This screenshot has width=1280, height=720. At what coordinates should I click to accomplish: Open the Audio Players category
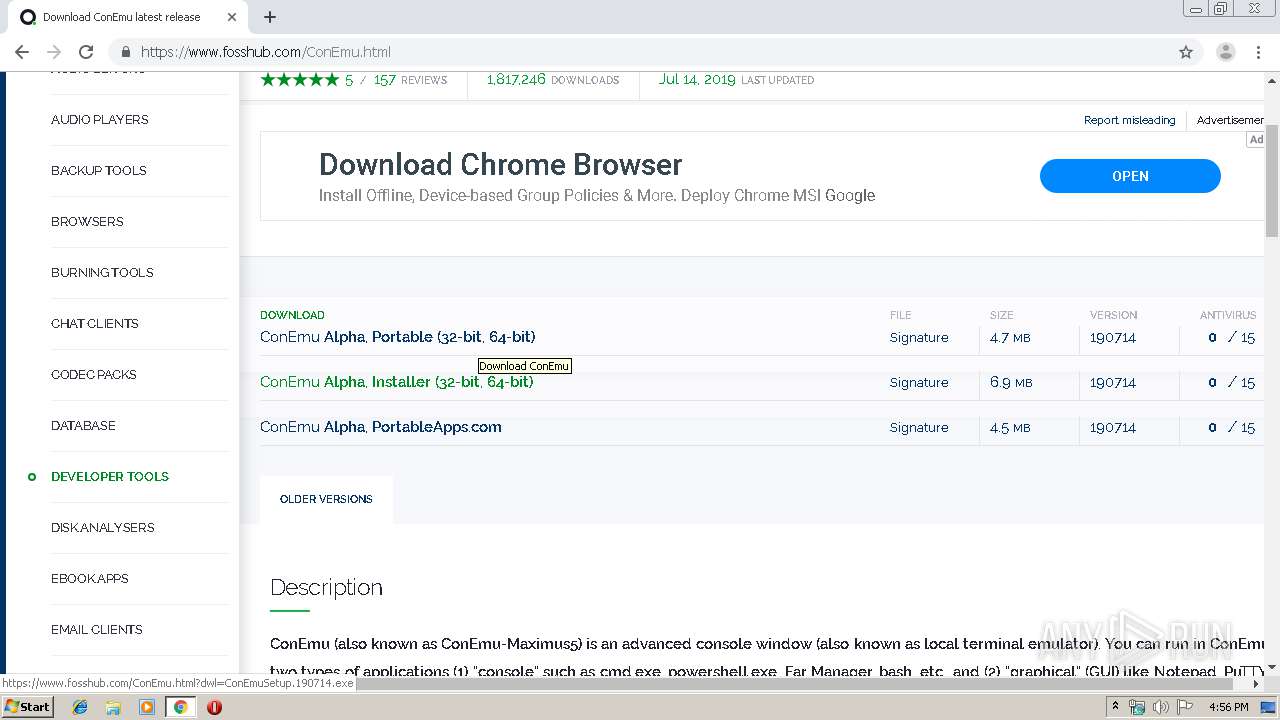[x=99, y=120]
